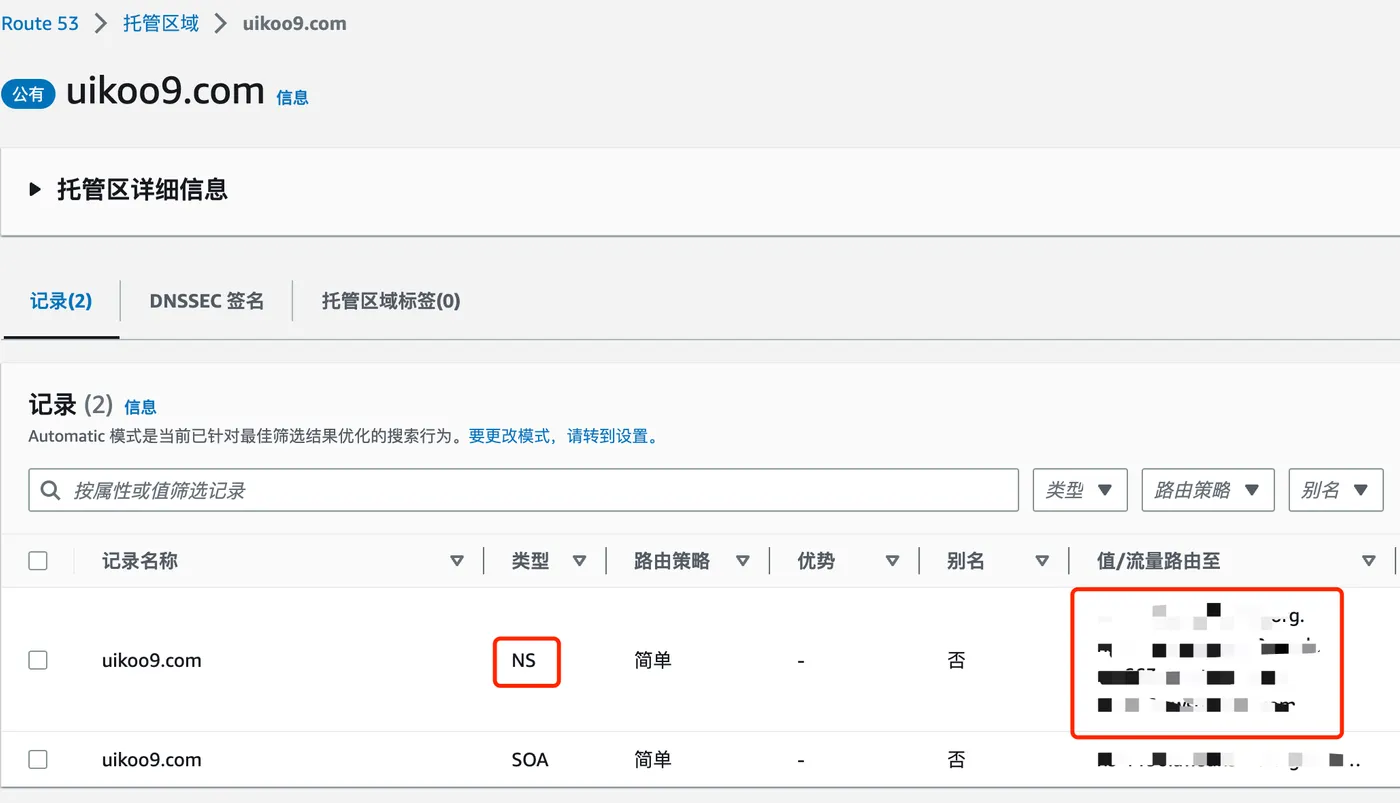Click the 优势 column filter icon
This screenshot has height=803, width=1400.
pyautogui.click(x=892, y=560)
